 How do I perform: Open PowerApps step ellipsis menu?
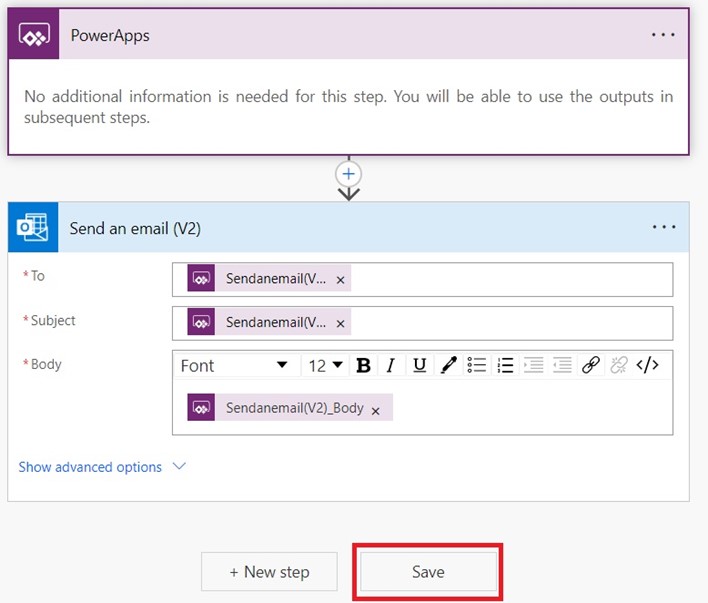pos(663,34)
